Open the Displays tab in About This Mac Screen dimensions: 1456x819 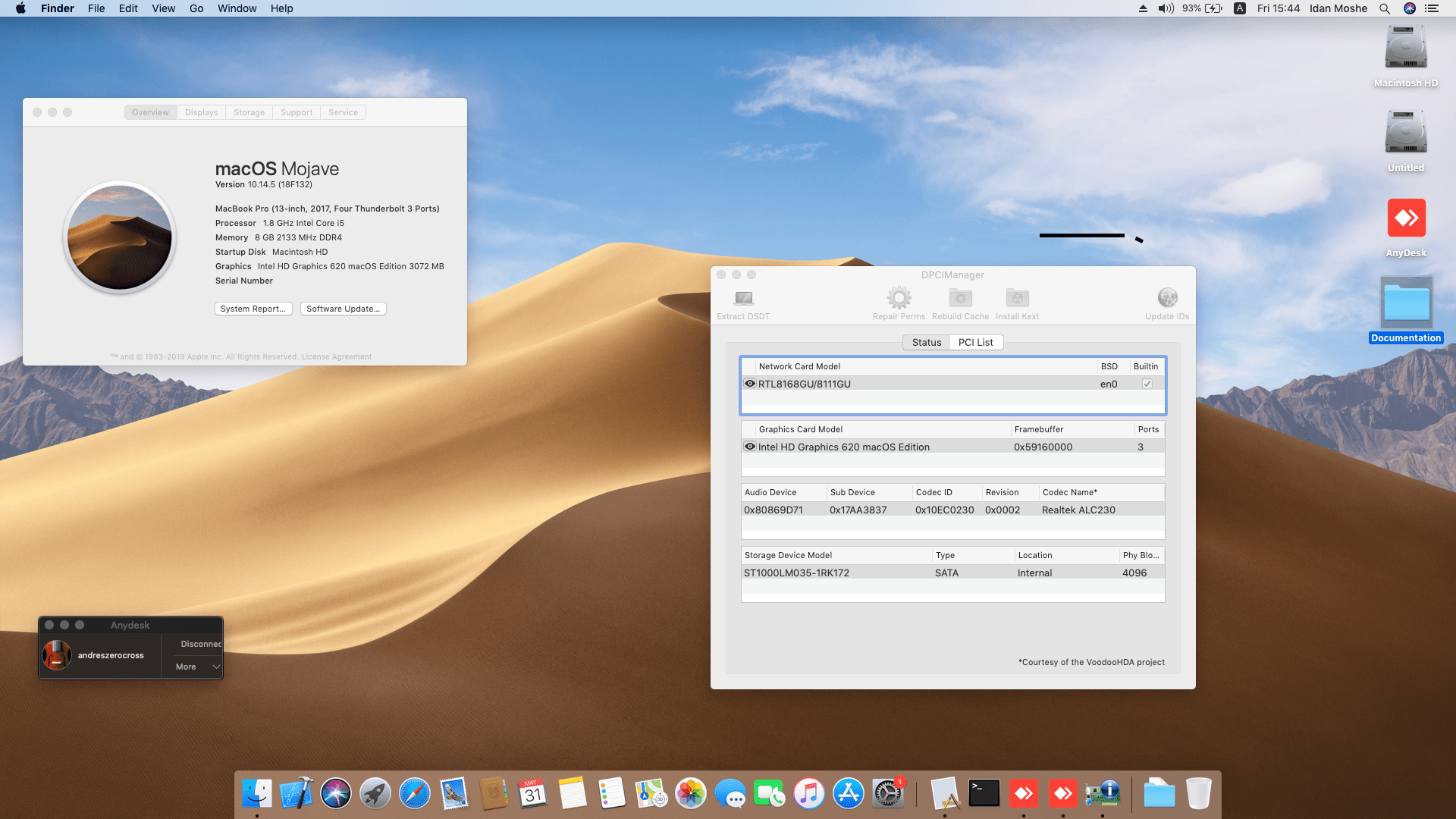(200, 111)
